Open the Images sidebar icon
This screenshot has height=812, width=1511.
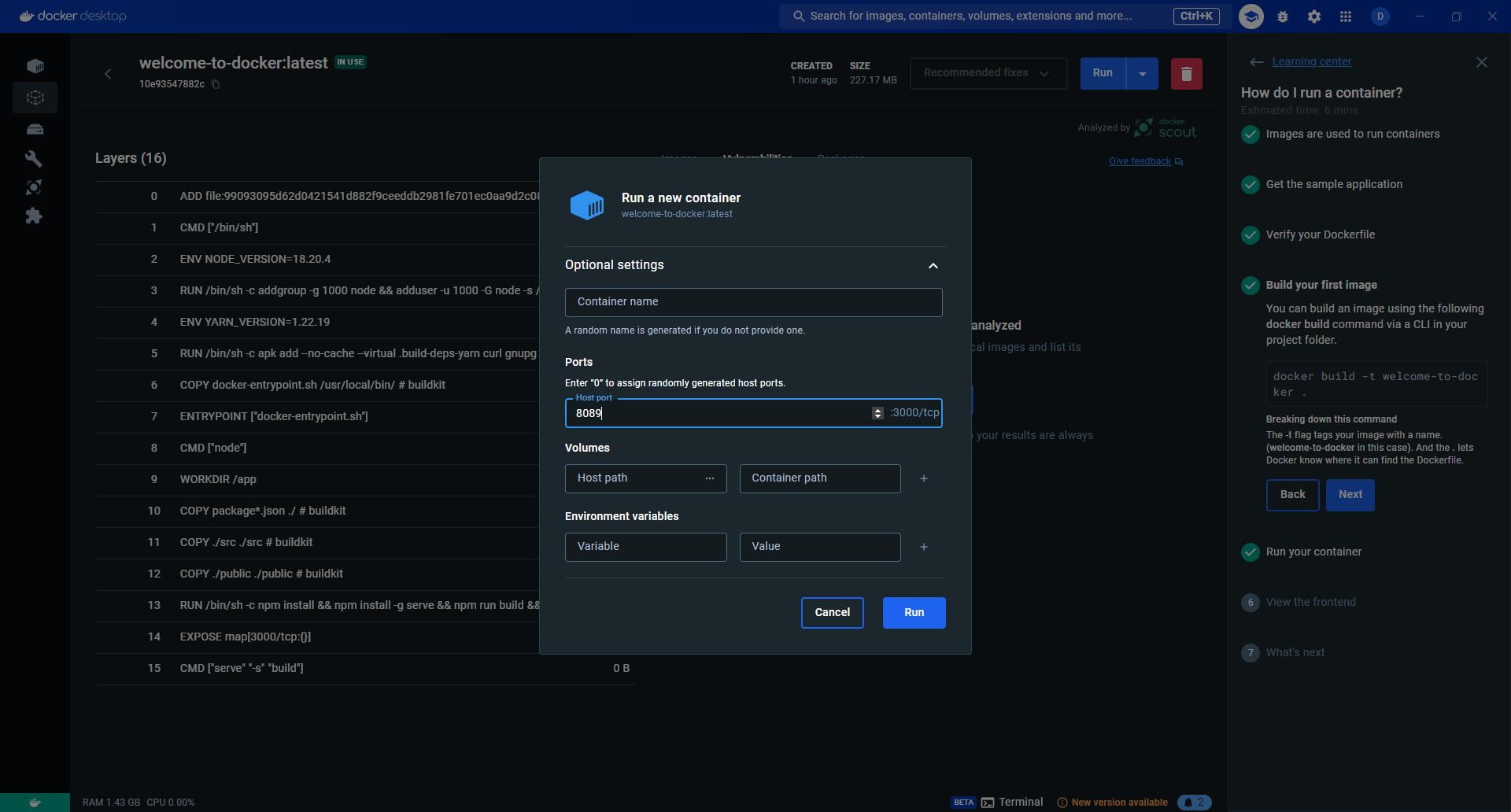pyautogui.click(x=35, y=98)
